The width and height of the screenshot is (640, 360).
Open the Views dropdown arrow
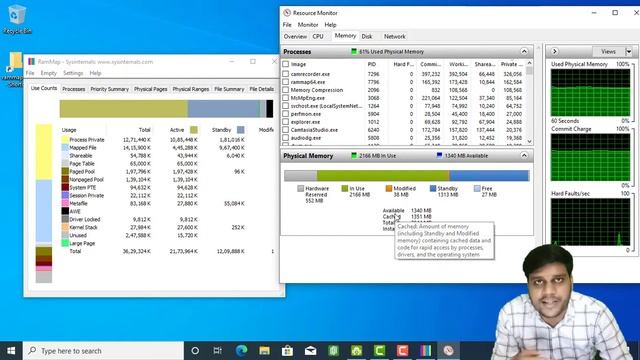click(x=629, y=51)
